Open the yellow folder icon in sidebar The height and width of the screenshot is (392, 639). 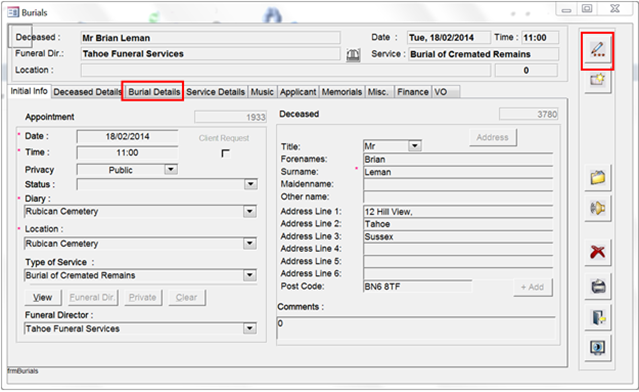click(x=597, y=177)
